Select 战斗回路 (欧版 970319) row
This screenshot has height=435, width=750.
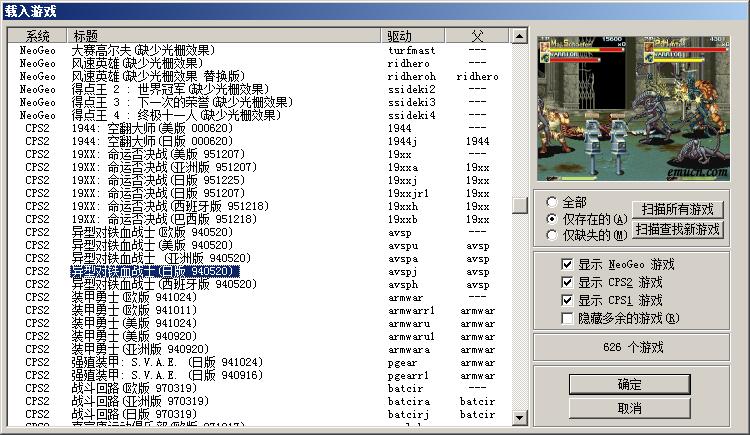[x=258, y=388]
